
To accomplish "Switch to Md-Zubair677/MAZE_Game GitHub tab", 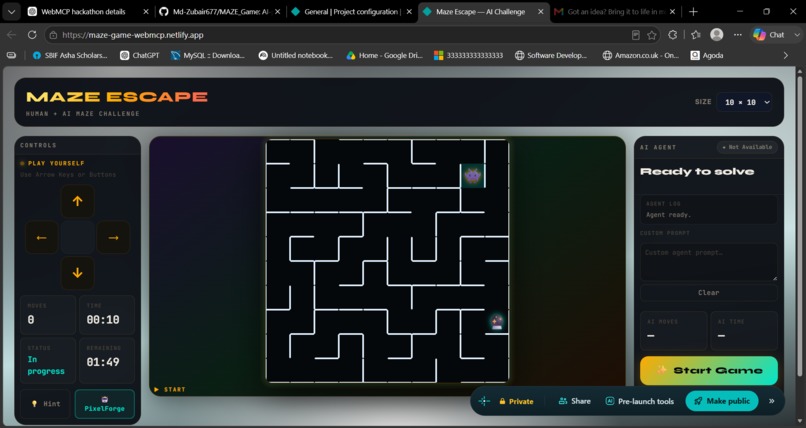I will pos(216,12).
